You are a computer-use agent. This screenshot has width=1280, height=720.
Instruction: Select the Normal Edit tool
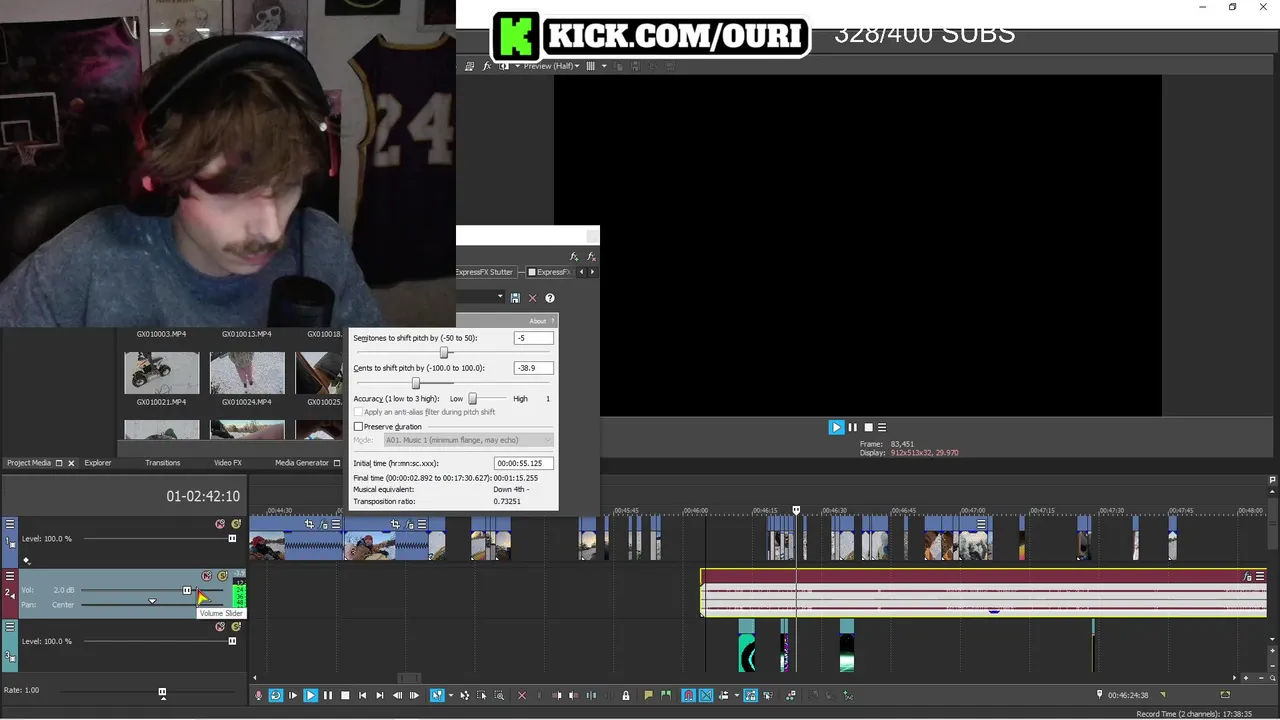tap(437, 695)
